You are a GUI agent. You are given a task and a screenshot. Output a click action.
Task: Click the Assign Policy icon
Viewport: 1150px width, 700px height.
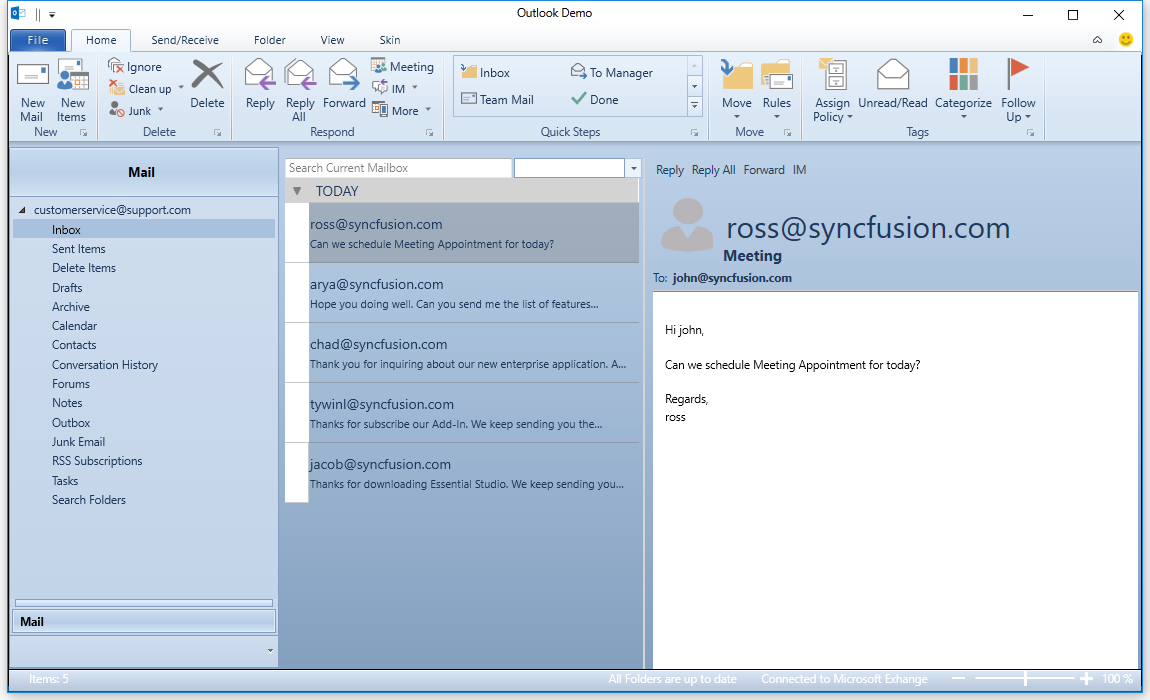coord(832,76)
